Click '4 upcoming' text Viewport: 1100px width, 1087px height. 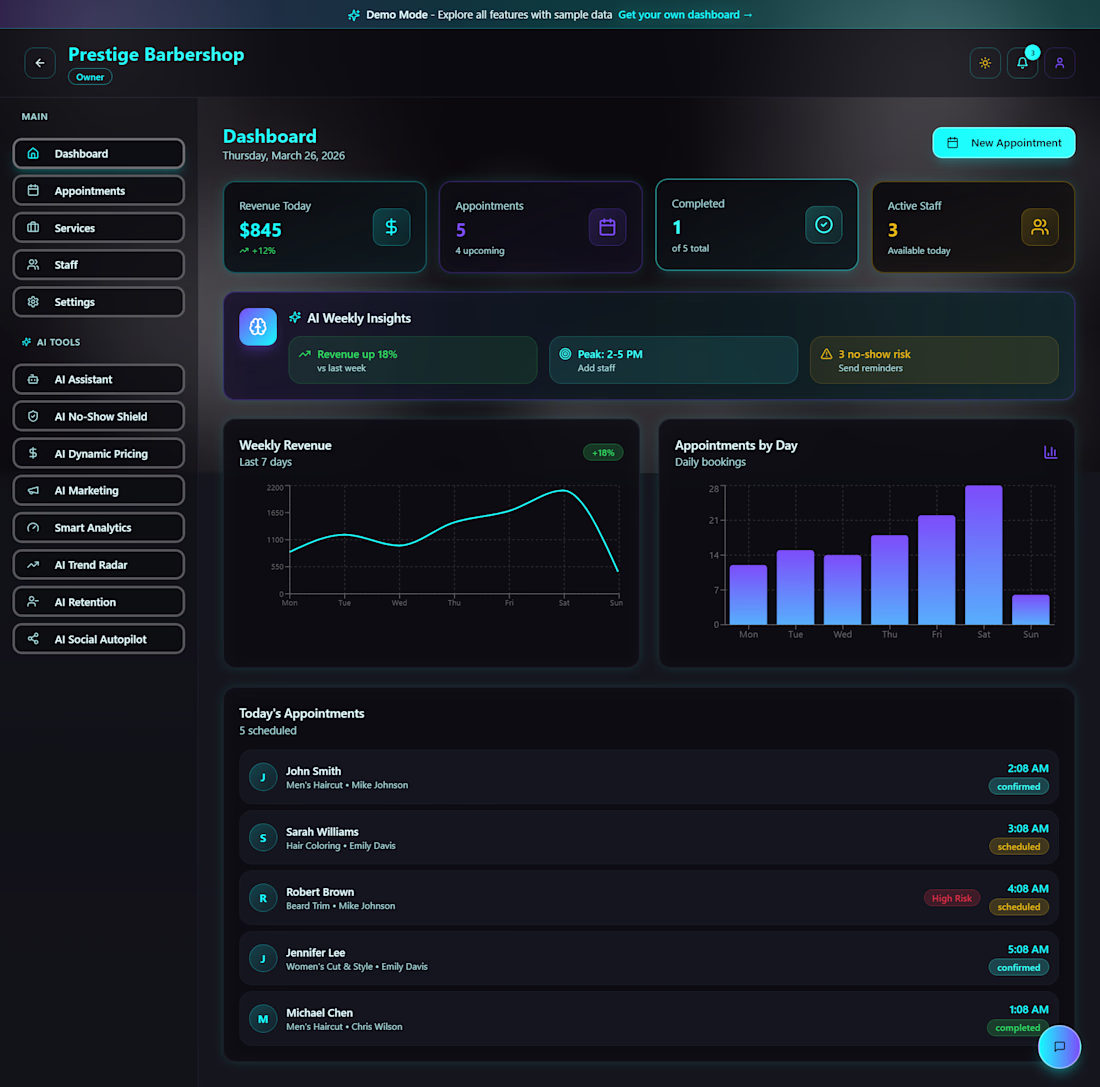(480, 251)
